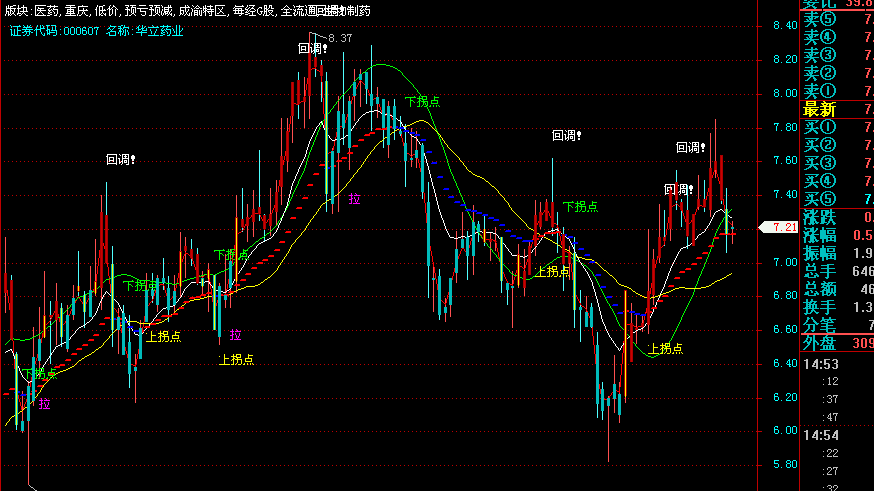Image resolution: width=874 pixels, height=491 pixels.
Task: Click the 8.40 price axis label
Action: [785, 25]
